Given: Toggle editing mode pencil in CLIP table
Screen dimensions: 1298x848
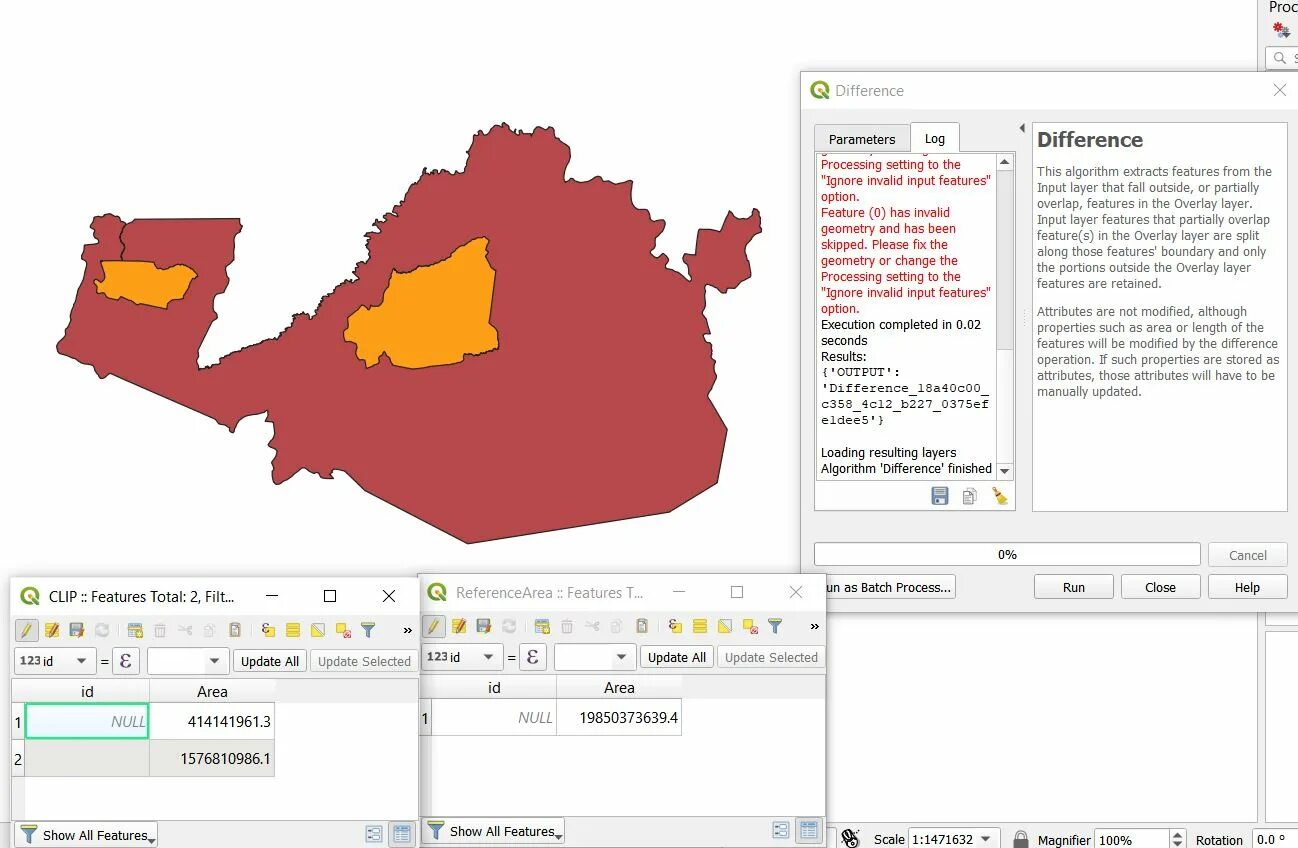Looking at the screenshot, I should (x=27, y=630).
